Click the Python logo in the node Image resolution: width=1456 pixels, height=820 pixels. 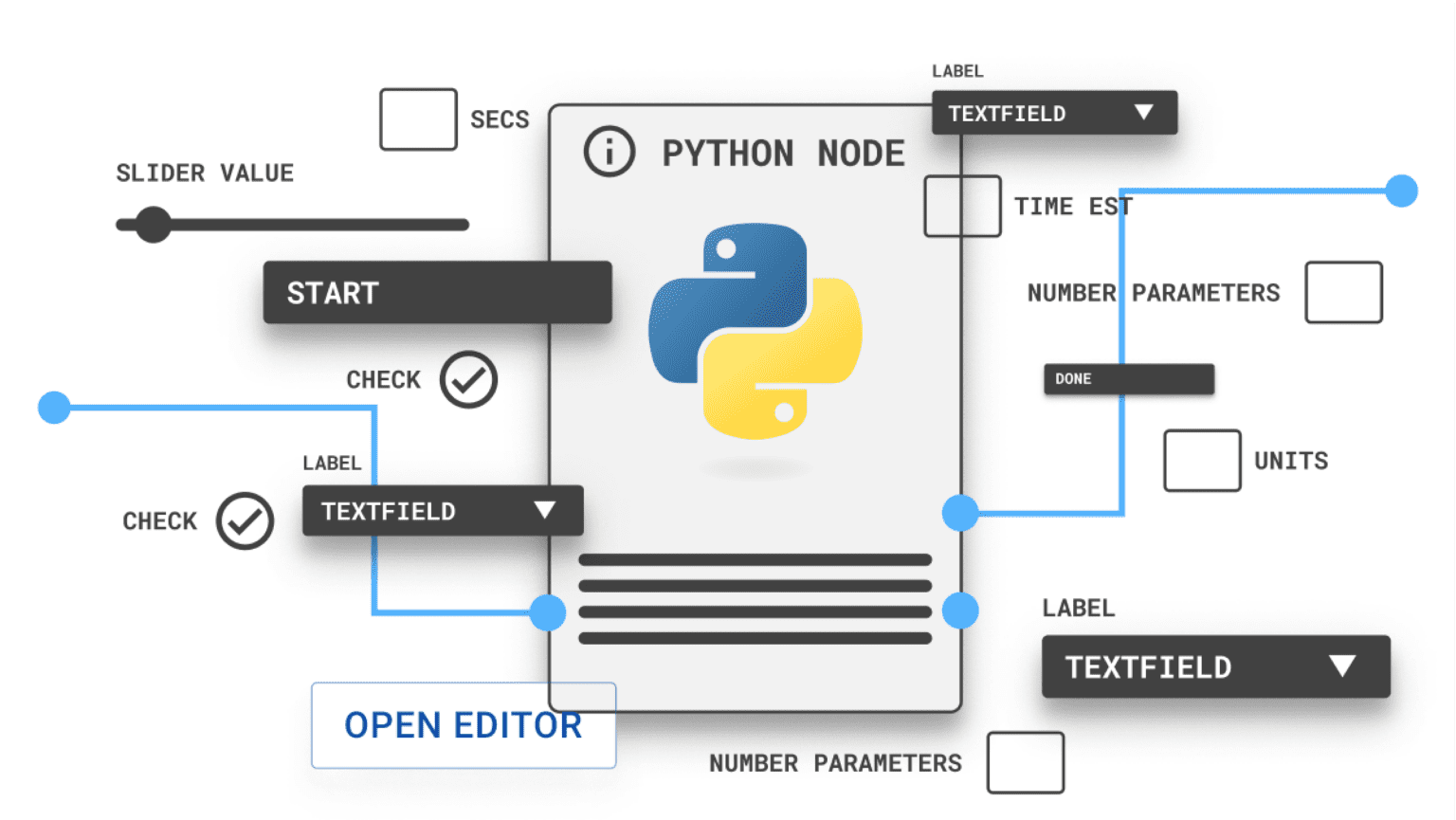point(755,331)
